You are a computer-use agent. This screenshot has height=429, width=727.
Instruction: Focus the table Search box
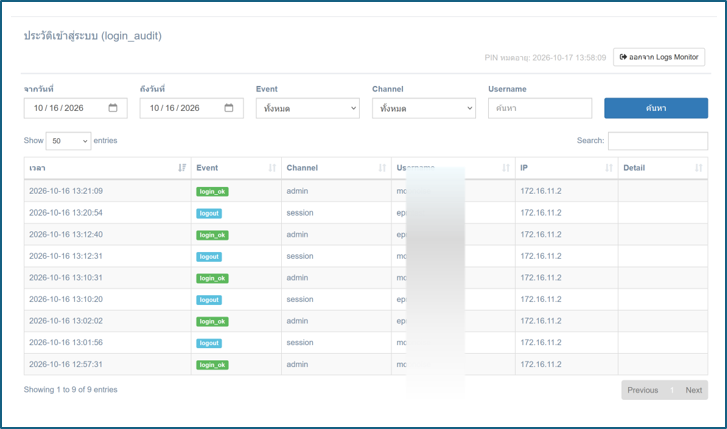(x=658, y=141)
